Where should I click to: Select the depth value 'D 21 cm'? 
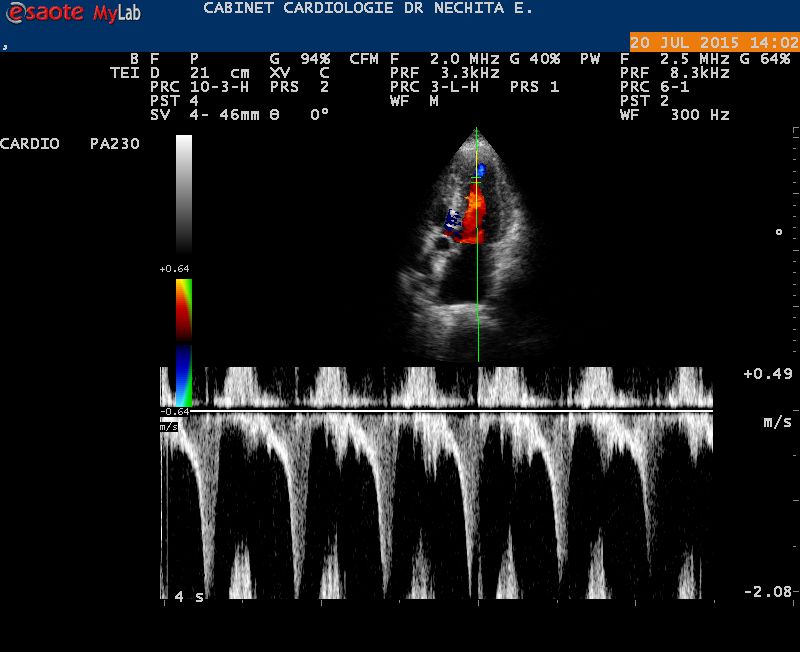(x=199, y=73)
